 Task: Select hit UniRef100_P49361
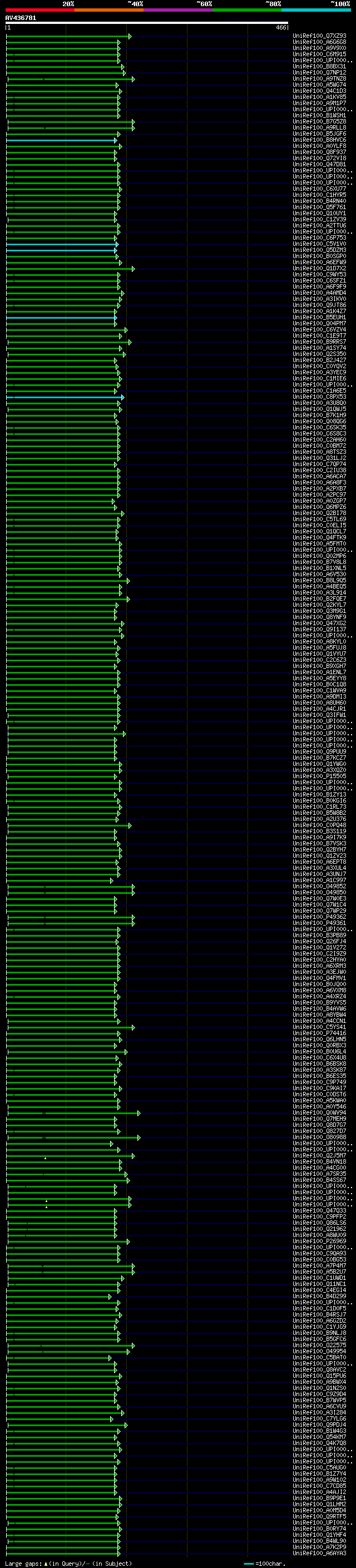[319, 923]
